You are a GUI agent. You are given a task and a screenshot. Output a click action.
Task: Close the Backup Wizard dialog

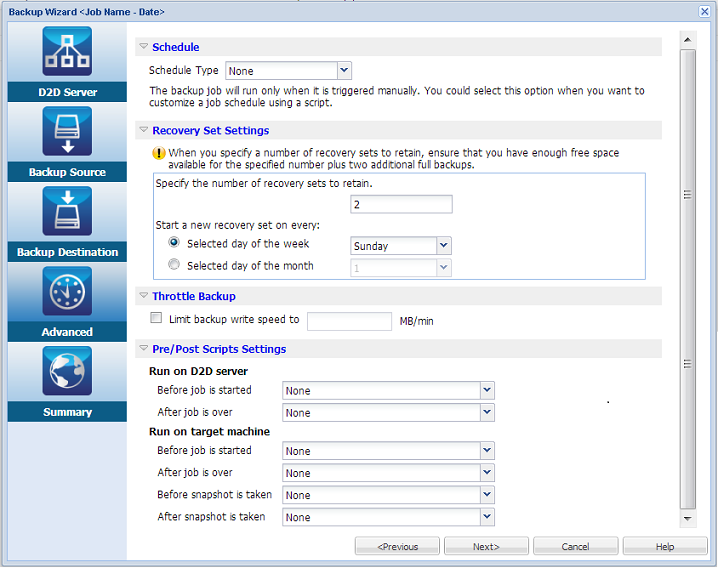tap(704, 11)
